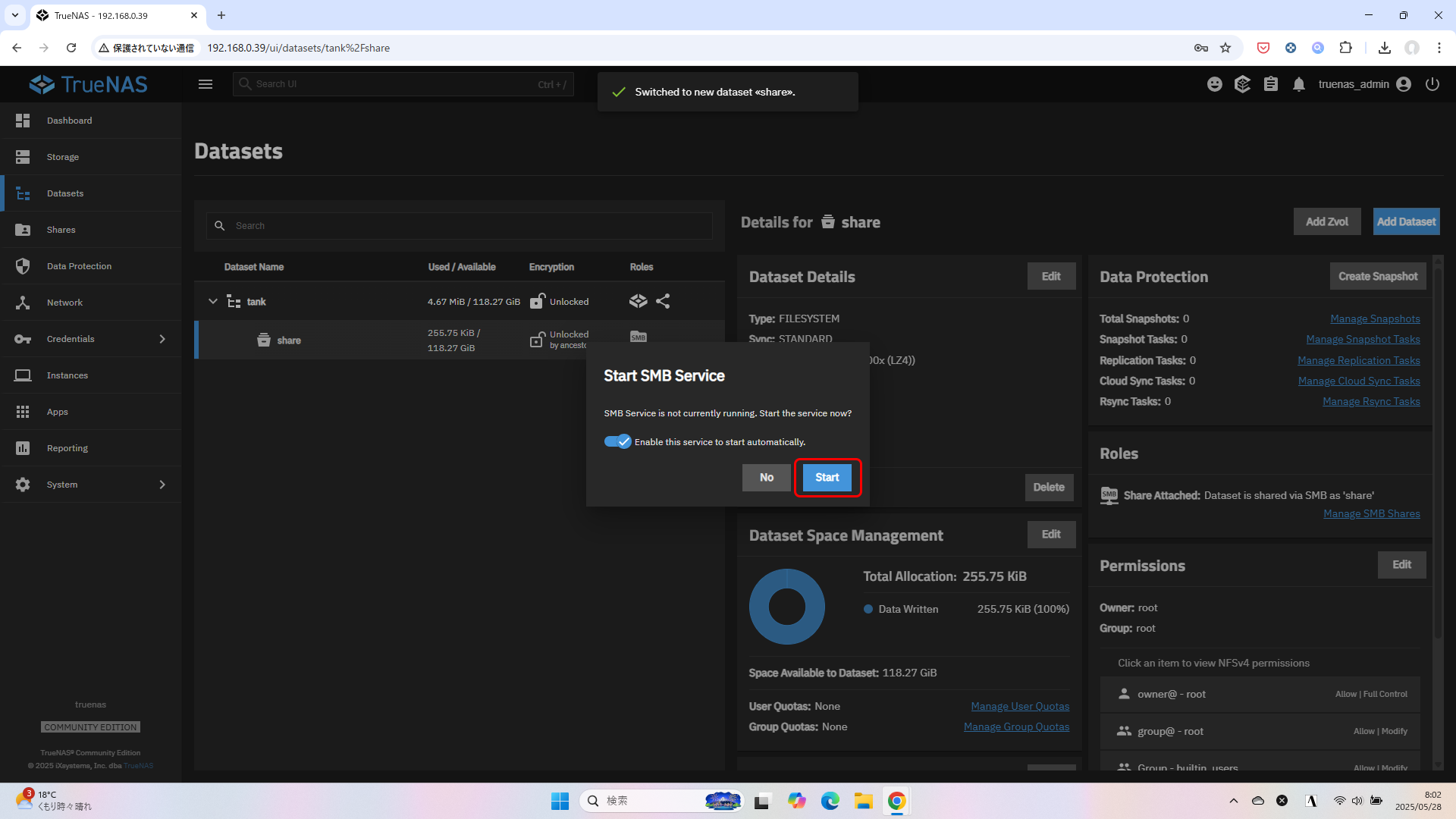Viewport: 1456px width, 819px height.
Task: Open the Apps sidebar page
Action: (x=91, y=412)
